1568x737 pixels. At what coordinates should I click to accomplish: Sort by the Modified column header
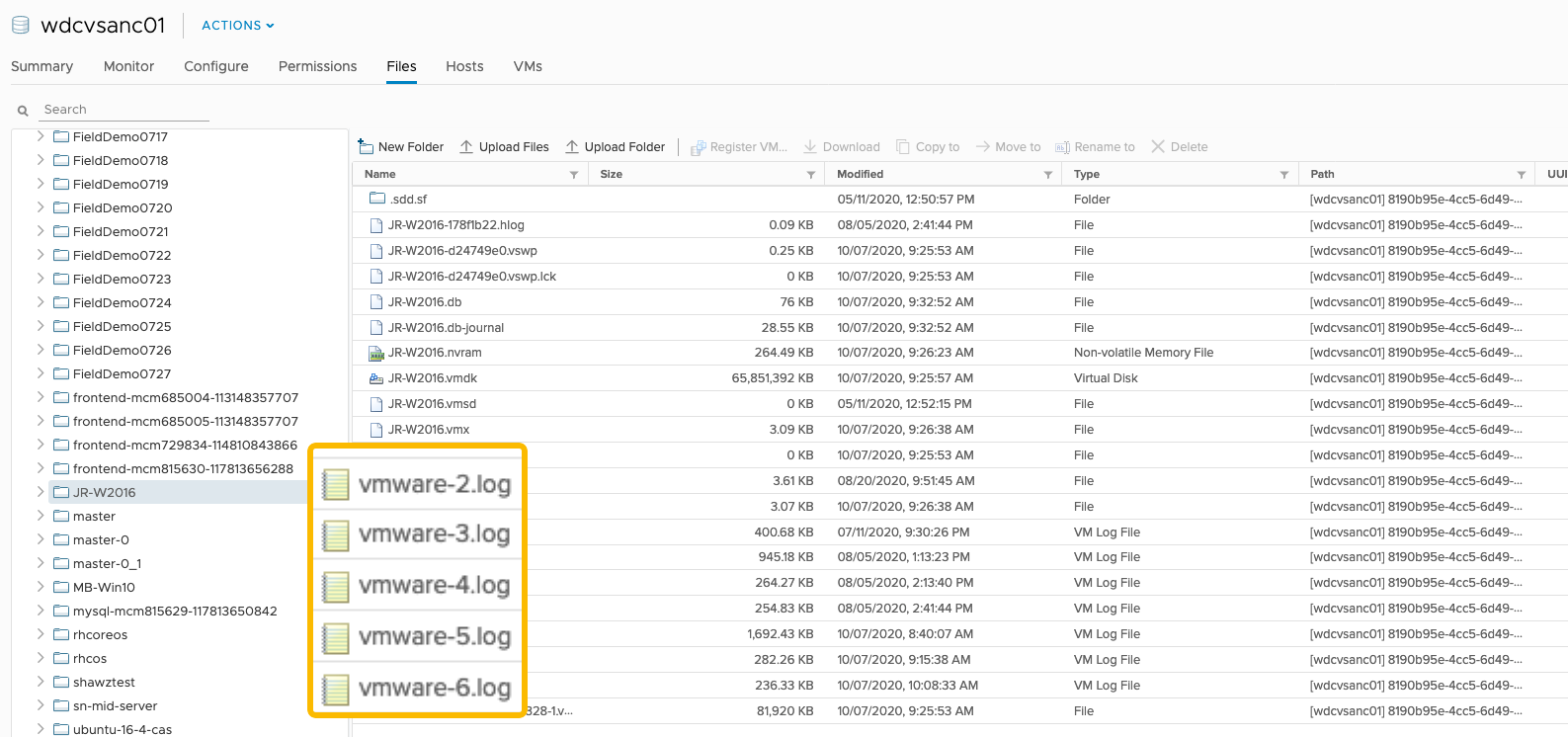click(x=861, y=174)
